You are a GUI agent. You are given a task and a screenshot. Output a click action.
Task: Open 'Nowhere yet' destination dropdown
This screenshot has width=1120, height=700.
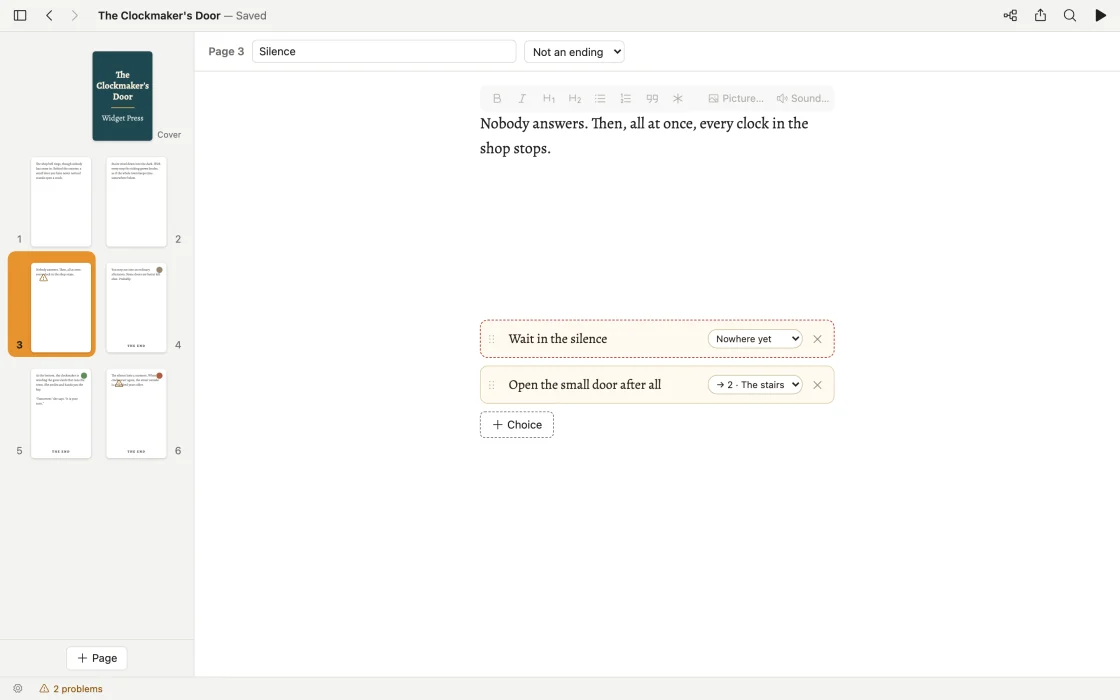(755, 339)
